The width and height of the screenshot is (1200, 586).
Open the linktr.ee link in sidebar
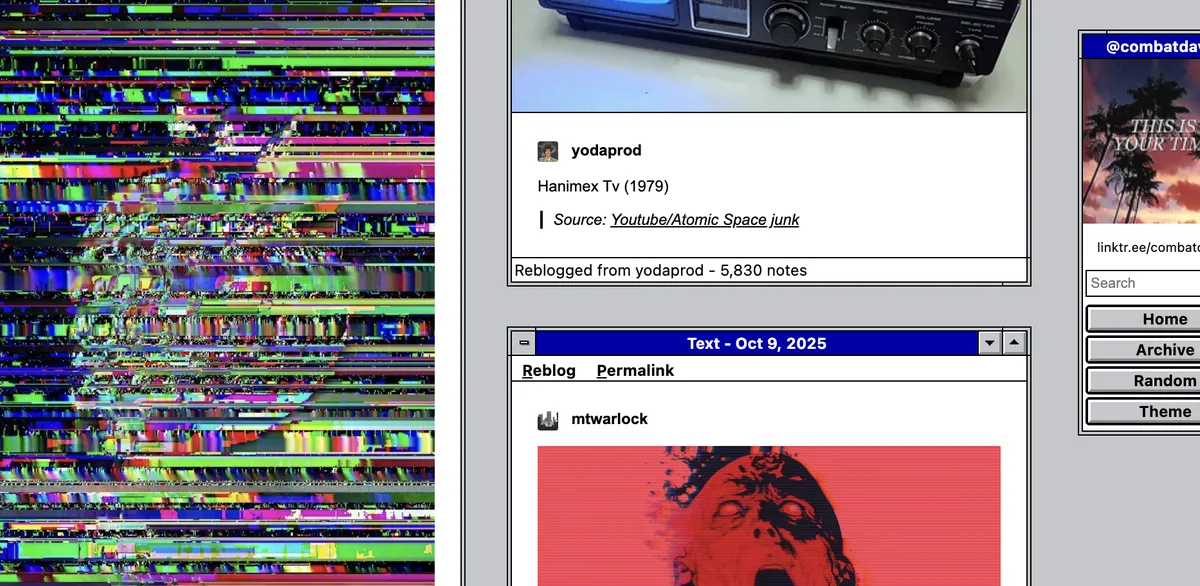tap(1147, 248)
